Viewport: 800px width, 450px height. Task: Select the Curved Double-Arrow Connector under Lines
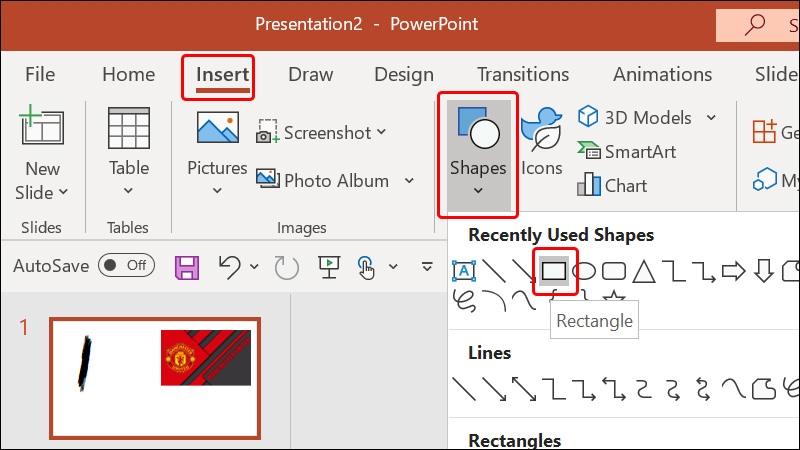[x=704, y=389]
